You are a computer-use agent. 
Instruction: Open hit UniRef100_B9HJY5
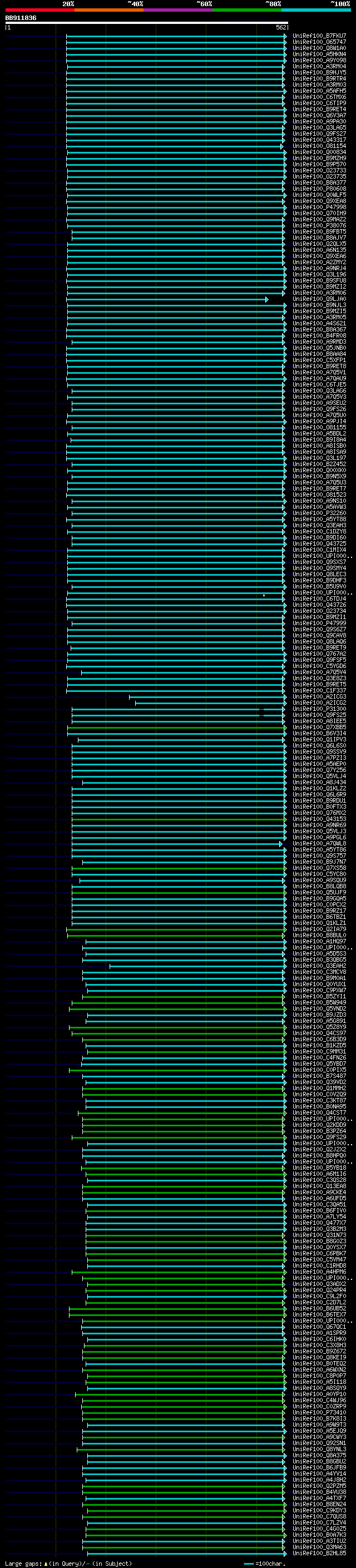(x=319, y=72)
